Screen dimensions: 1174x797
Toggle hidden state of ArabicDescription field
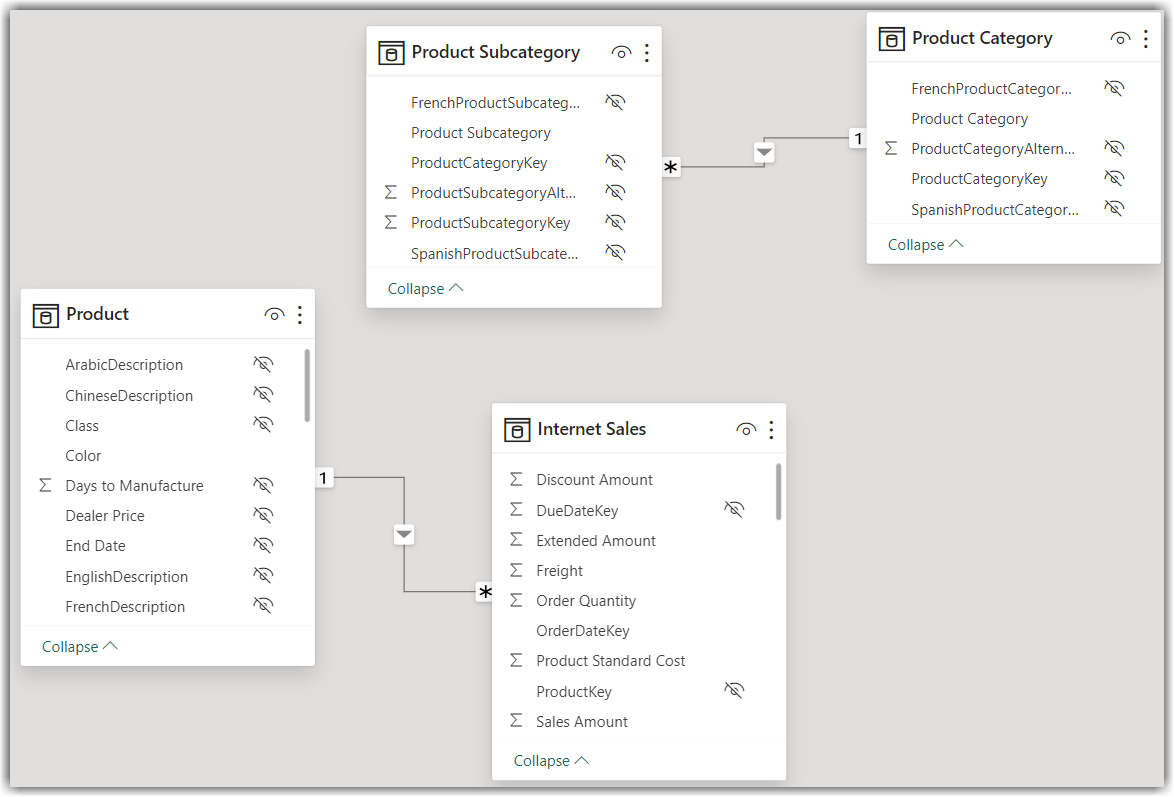coord(263,364)
